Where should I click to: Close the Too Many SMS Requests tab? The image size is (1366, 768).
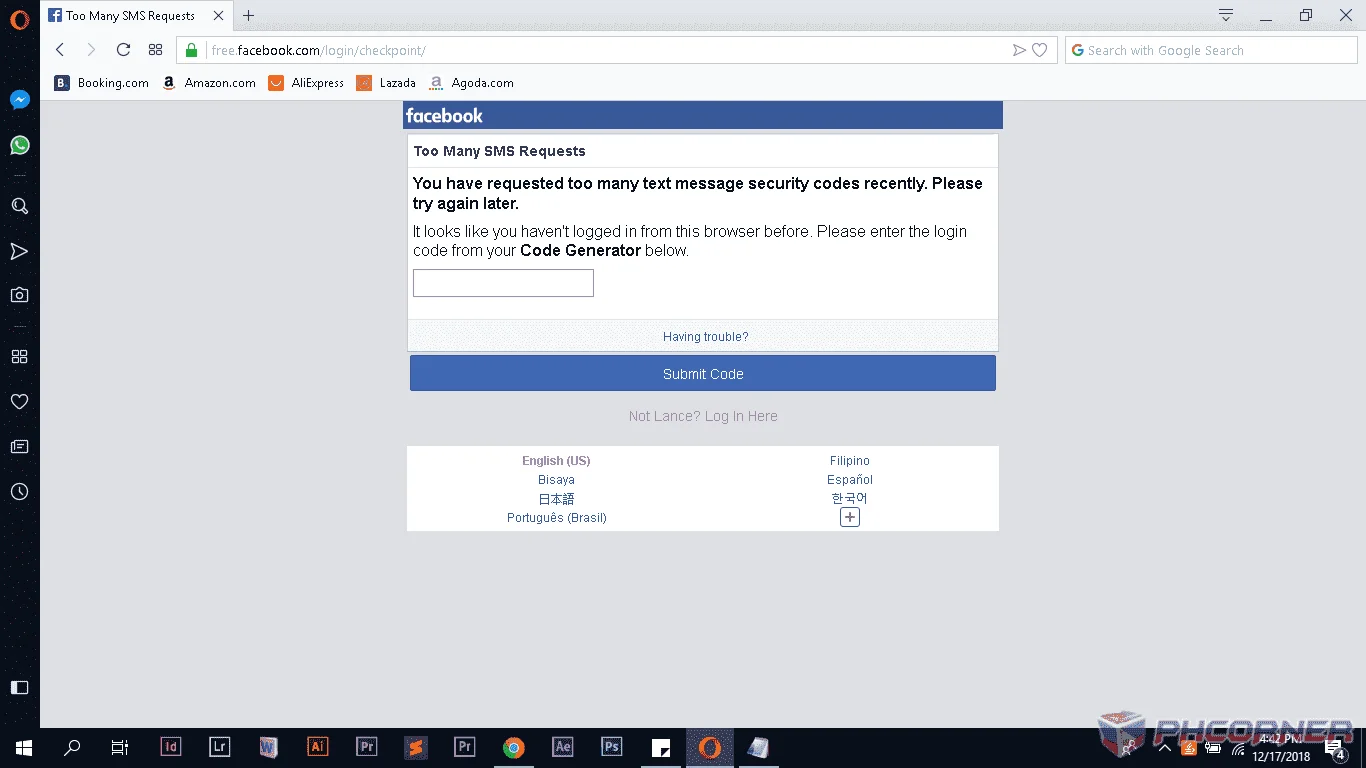pyautogui.click(x=218, y=15)
